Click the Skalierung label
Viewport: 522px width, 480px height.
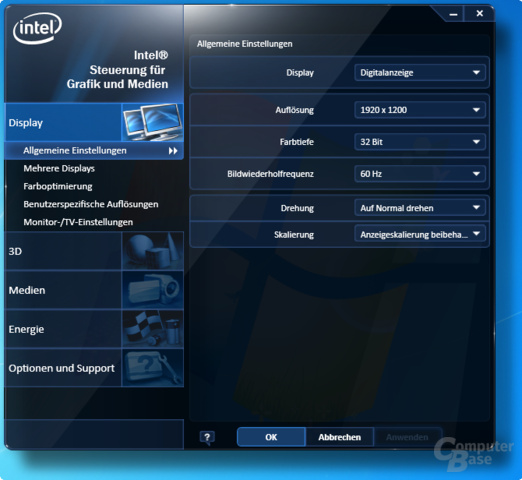[x=294, y=235]
